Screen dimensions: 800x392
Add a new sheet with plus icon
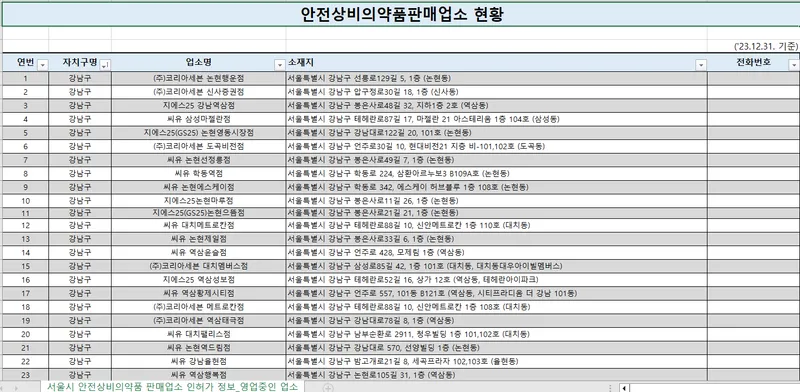pyautogui.click(x=329, y=388)
